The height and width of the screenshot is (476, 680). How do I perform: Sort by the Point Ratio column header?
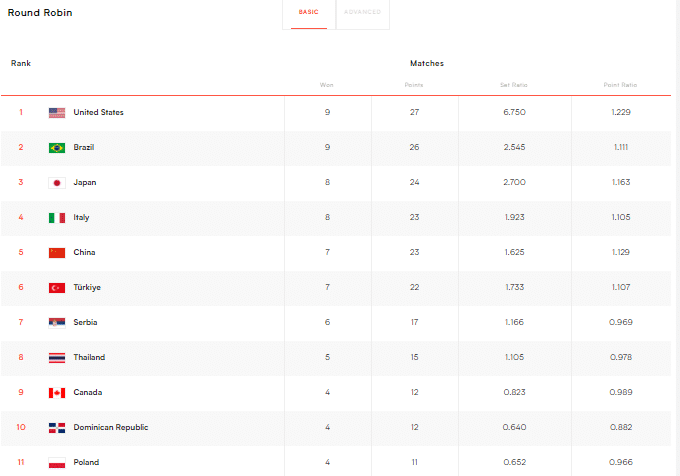[621, 85]
